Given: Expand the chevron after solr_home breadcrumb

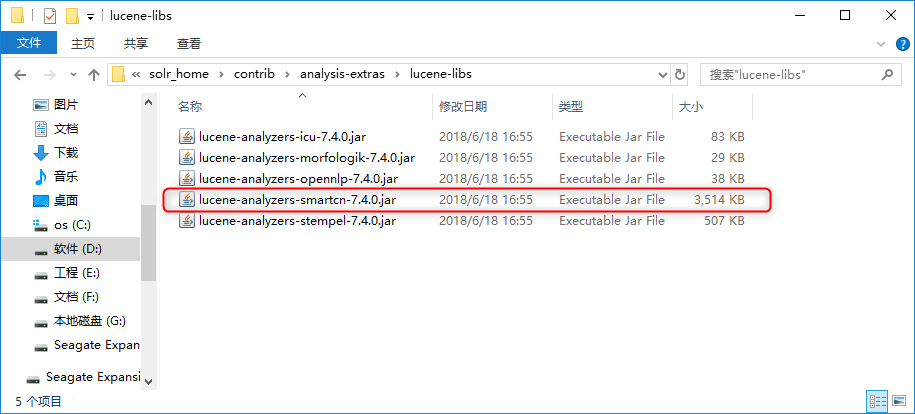Looking at the screenshot, I should [x=221, y=75].
